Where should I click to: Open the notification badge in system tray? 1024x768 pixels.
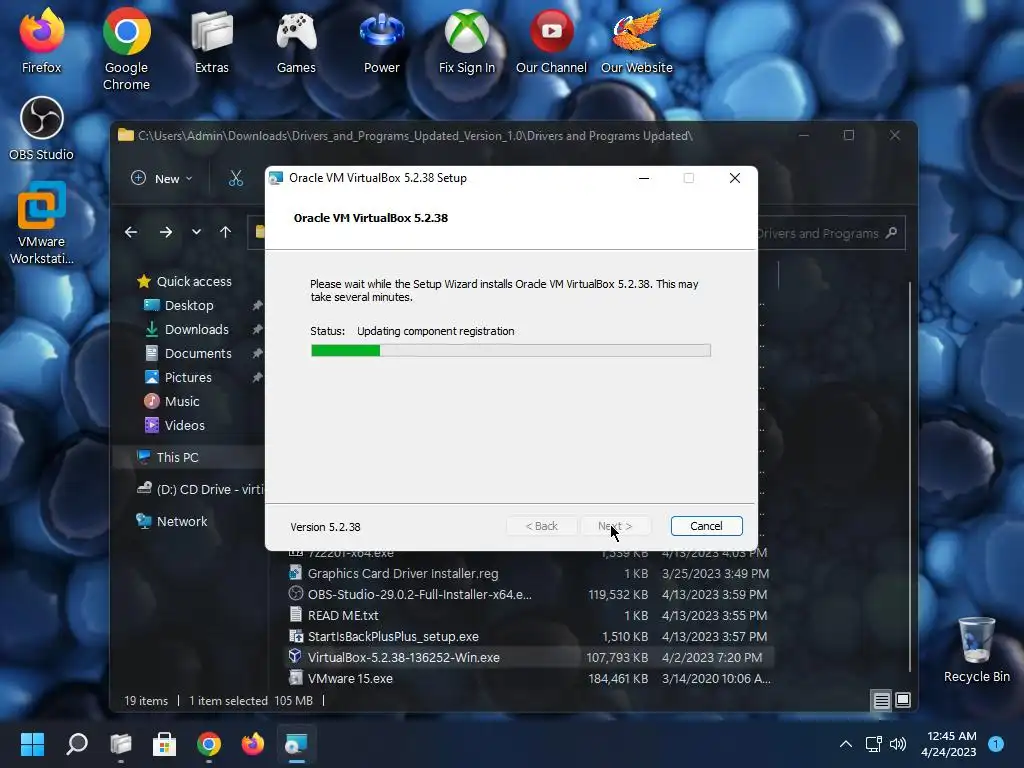click(x=996, y=744)
